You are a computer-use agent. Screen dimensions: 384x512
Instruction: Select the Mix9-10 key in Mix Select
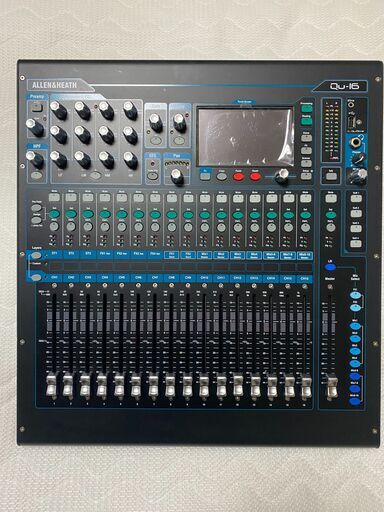[356, 401]
